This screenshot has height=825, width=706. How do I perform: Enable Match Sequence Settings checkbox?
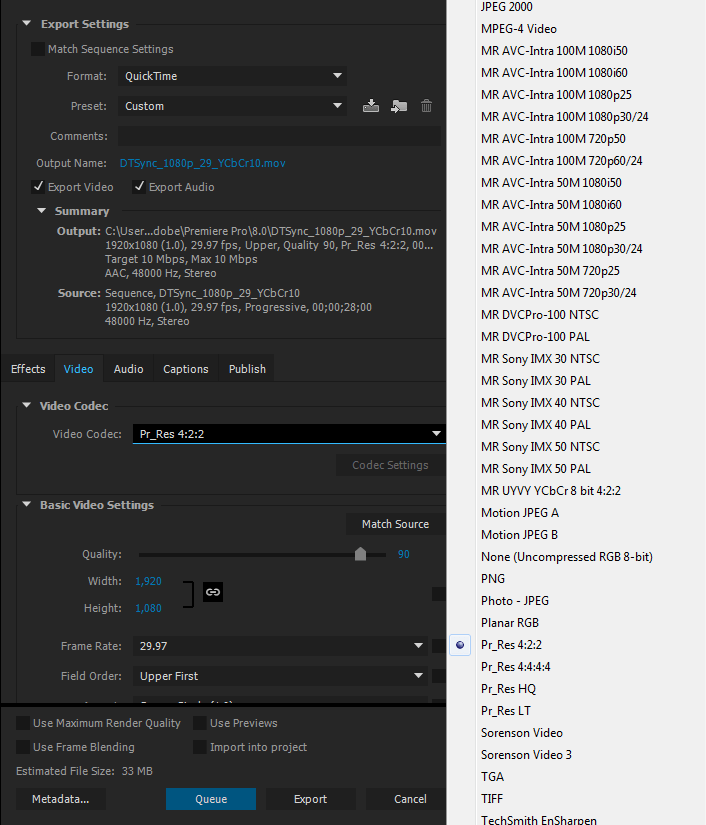click(38, 49)
